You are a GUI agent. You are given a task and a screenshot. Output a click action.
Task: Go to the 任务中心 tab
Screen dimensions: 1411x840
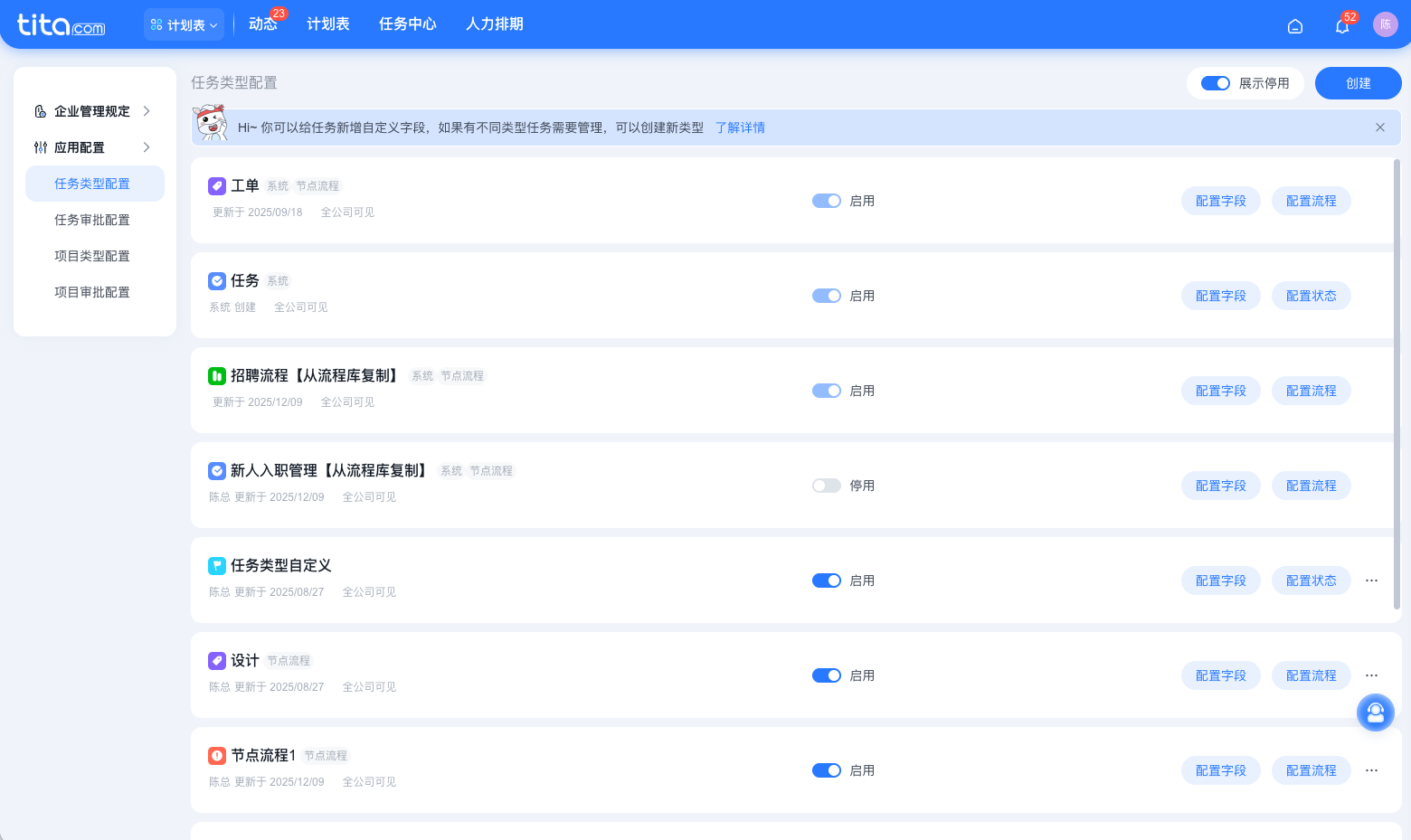(x=408, y=24)
